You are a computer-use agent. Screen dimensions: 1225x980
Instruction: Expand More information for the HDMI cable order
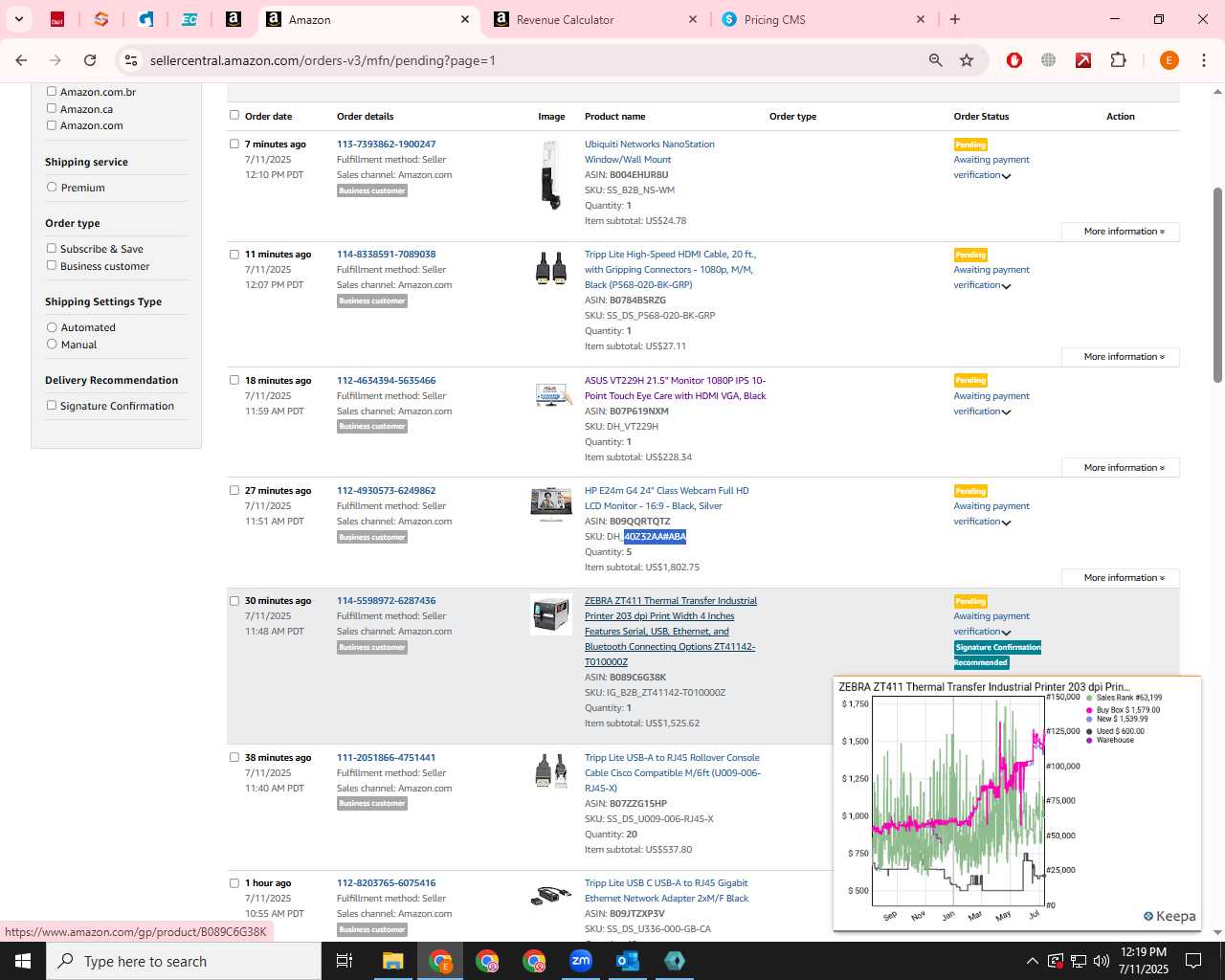pyautogui.click(x=1121, y=357)
